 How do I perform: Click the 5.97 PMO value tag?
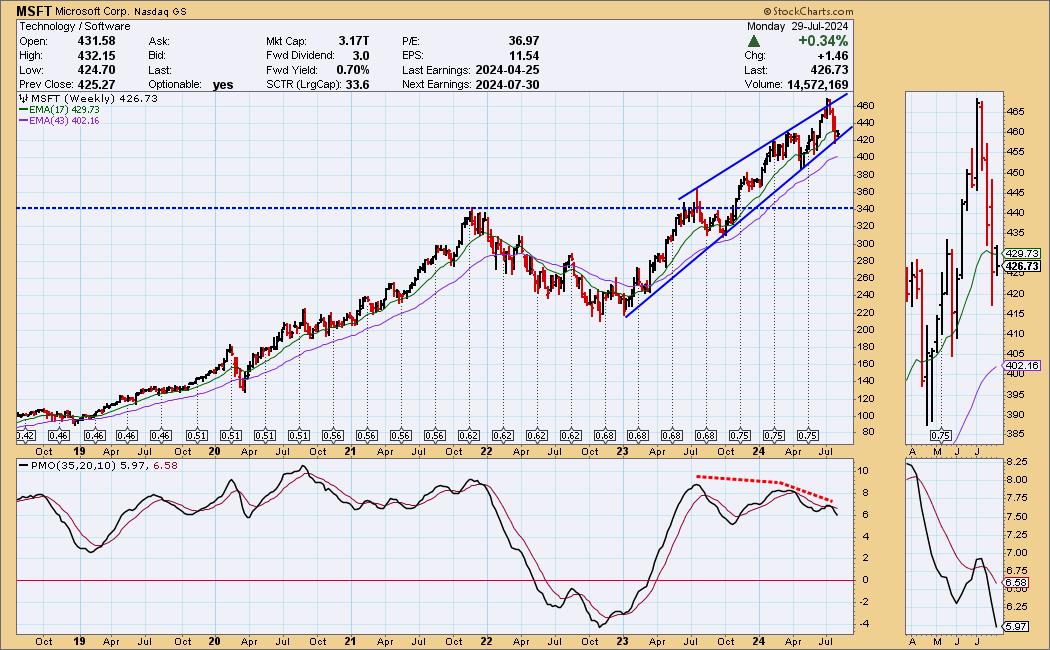(x=1016, y=627)
